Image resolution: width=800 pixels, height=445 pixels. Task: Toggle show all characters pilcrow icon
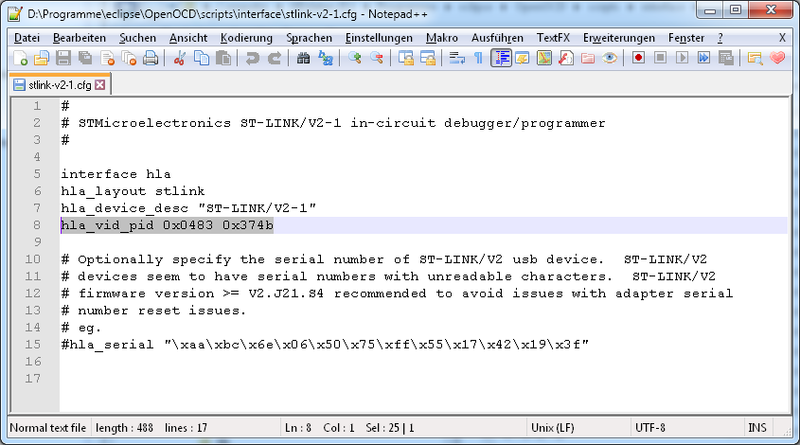coord(478,58)
